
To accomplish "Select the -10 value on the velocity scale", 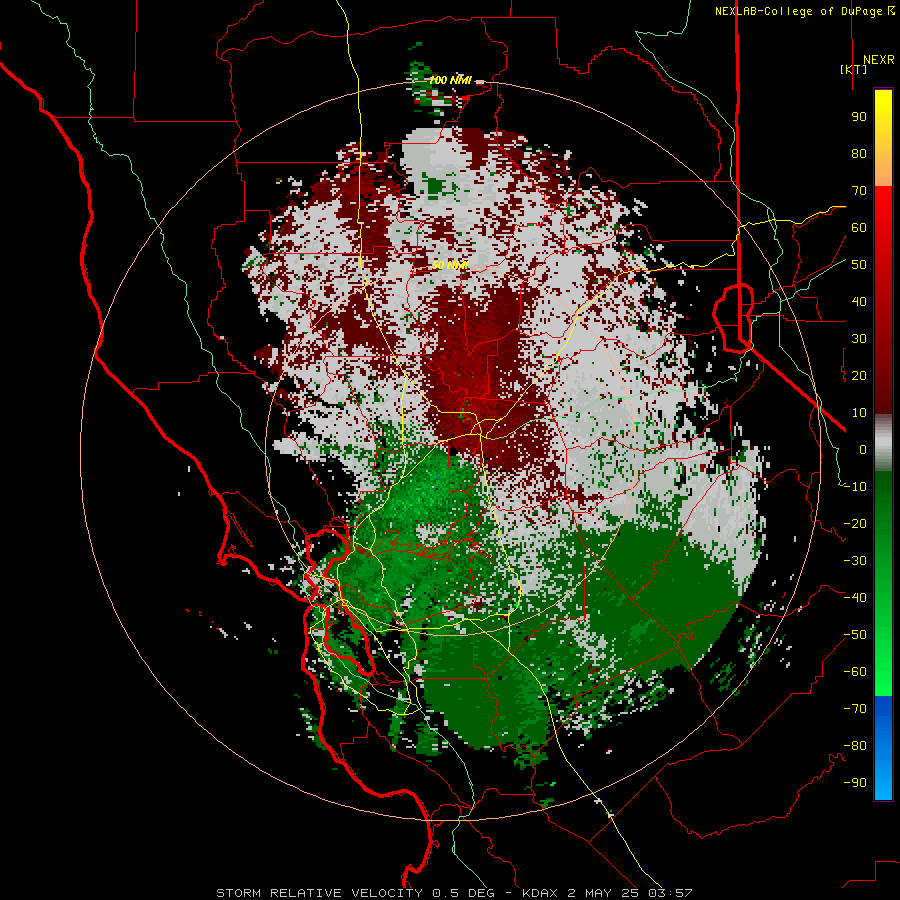I will [x=855, y=487].
